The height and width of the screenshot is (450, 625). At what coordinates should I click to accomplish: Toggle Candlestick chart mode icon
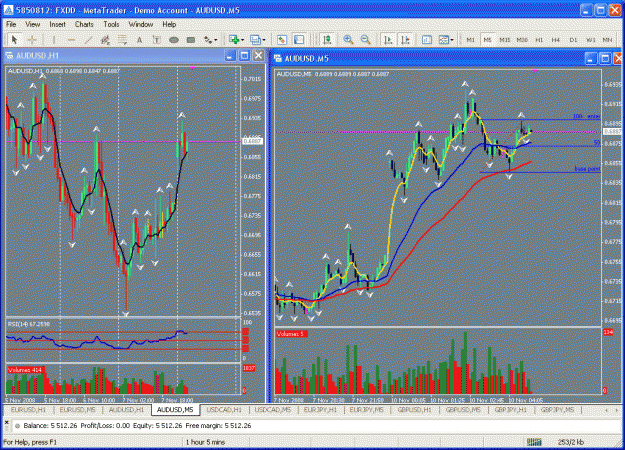(327, 40)
